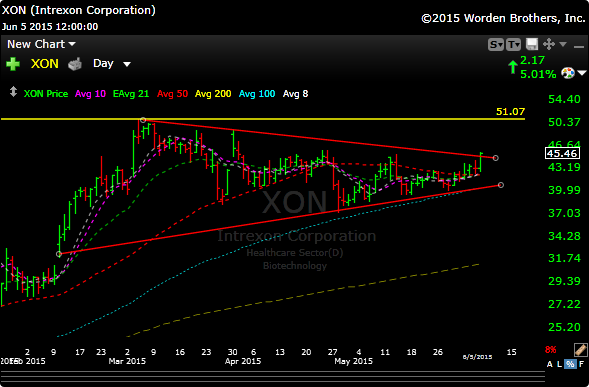This screenshot has height=387, width=589.
Task: Click the Day timeframe label
Action: [103, 63]
